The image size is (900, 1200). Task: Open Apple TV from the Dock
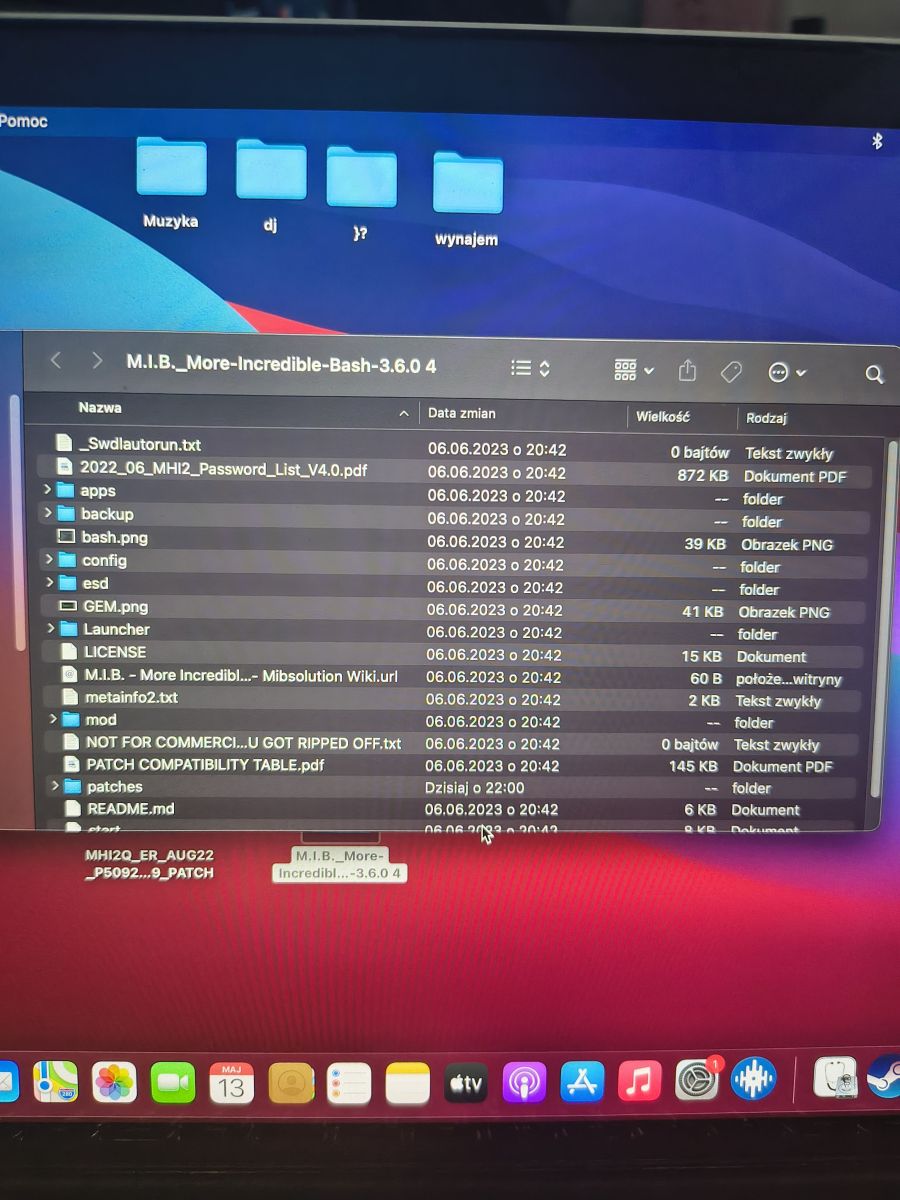466,1083
